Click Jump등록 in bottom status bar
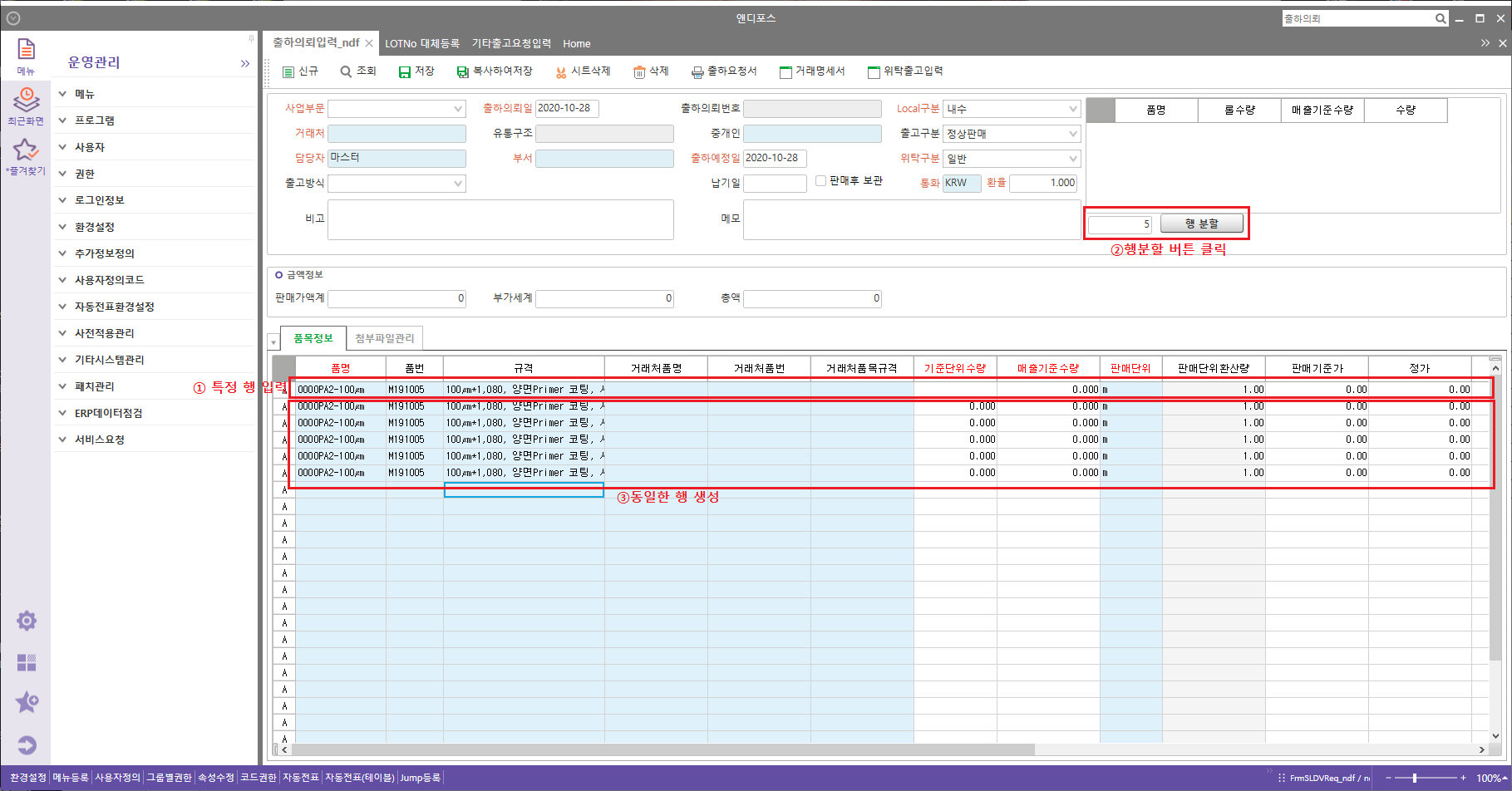 pos(421,778)
